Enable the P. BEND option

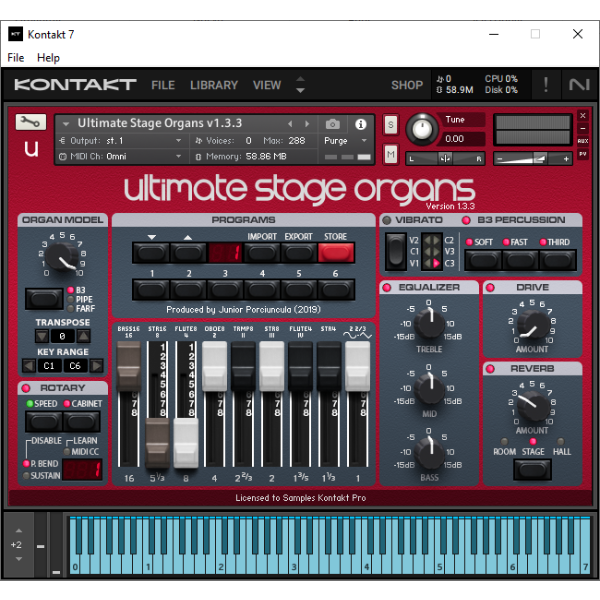coord(26,464)
